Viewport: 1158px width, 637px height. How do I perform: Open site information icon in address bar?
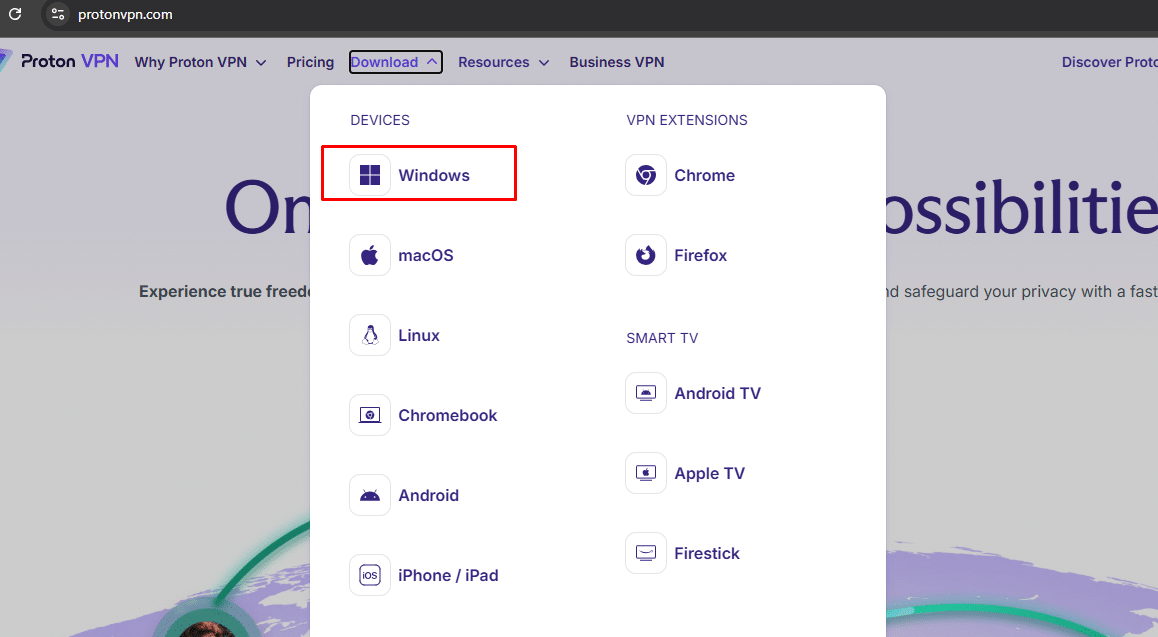(58, 14)
